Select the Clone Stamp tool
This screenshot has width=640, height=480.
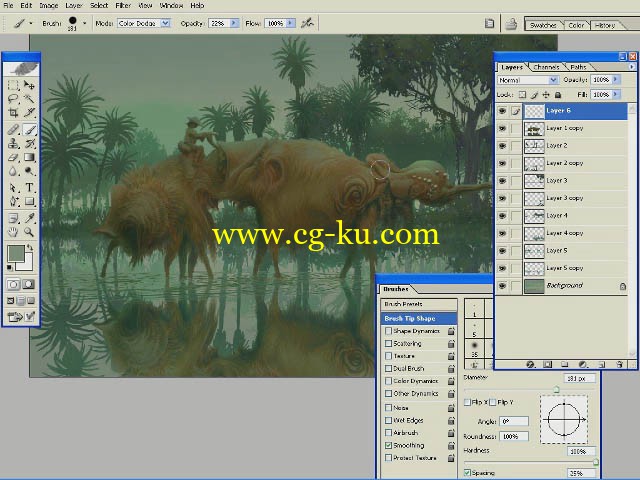click(13, 143)
